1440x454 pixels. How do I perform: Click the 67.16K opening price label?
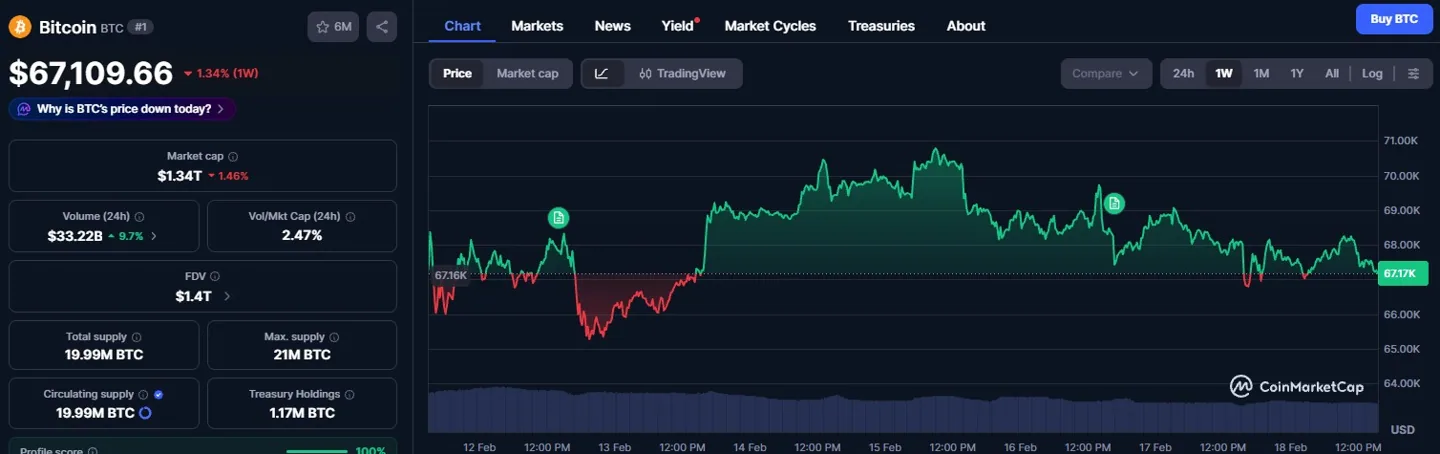tap(451, 275)
